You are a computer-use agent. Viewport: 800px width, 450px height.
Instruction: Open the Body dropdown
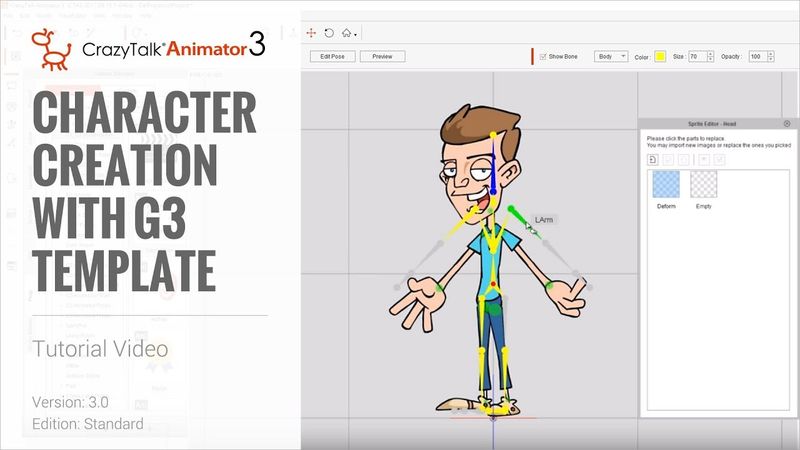click(611, 57)
